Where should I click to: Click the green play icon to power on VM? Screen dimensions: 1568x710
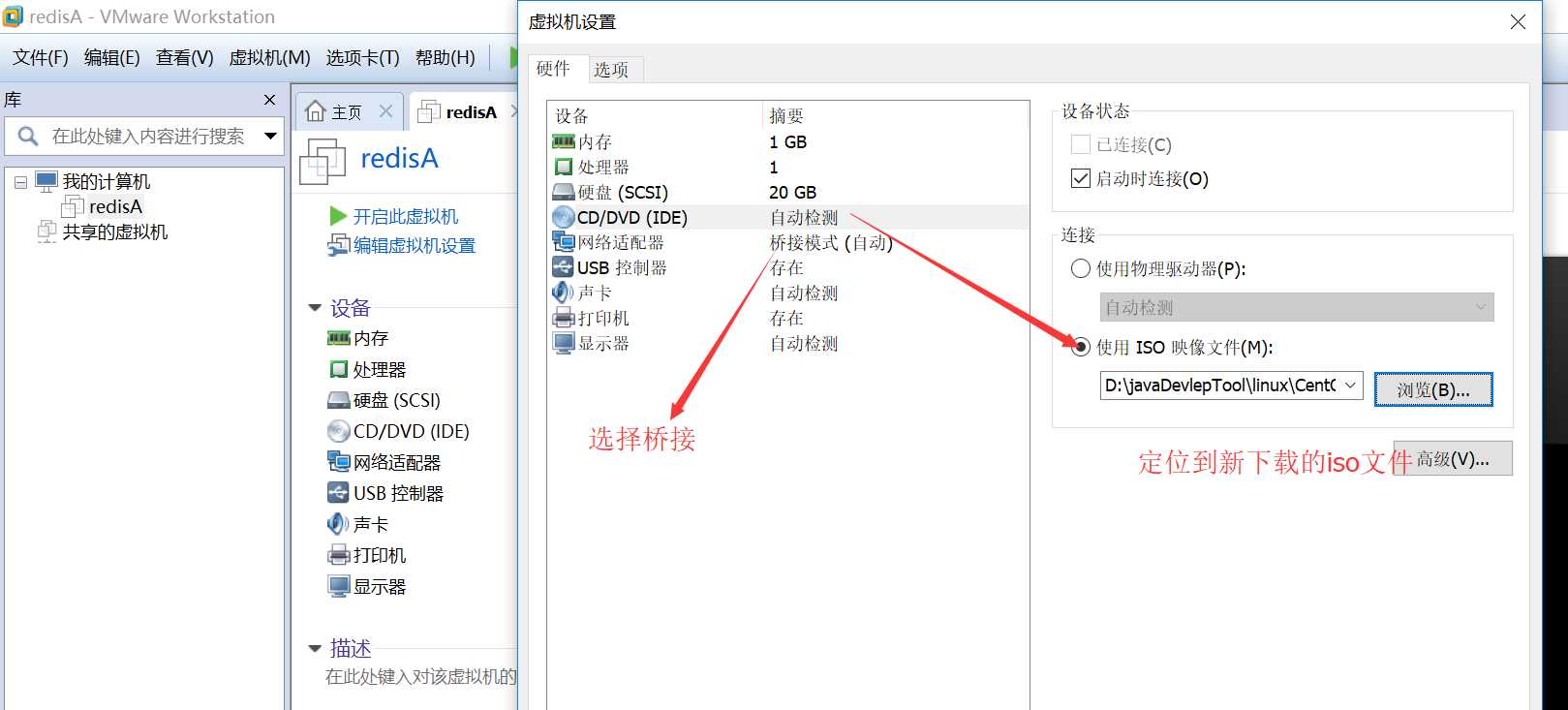click(x=338, y=216)
